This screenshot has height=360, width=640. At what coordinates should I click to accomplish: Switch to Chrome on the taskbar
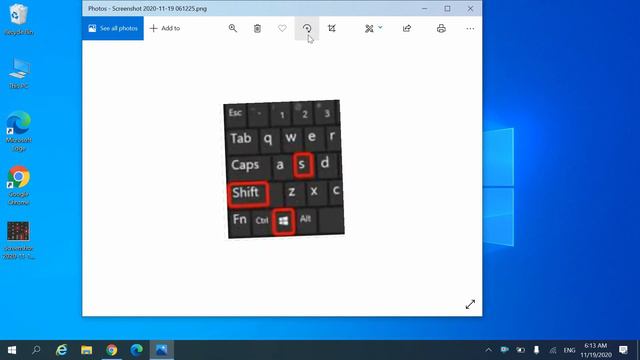(111, 350)
